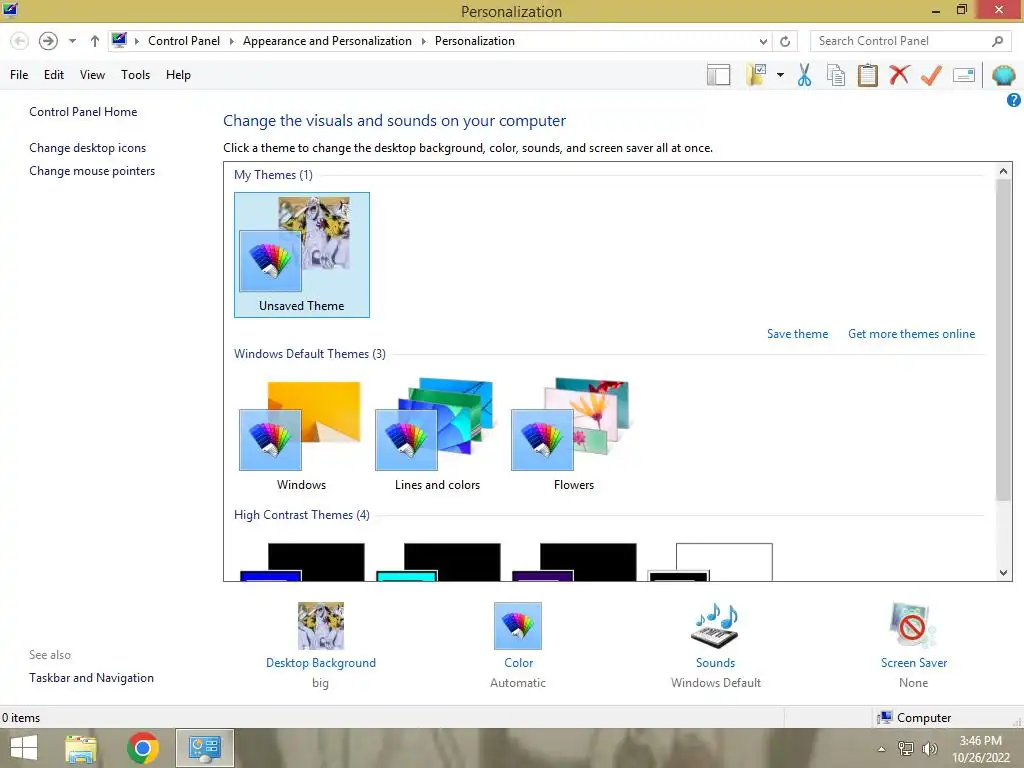Open Taskbar and Navigation link
Screen dimensions: 1024x768
coord(91,678)
